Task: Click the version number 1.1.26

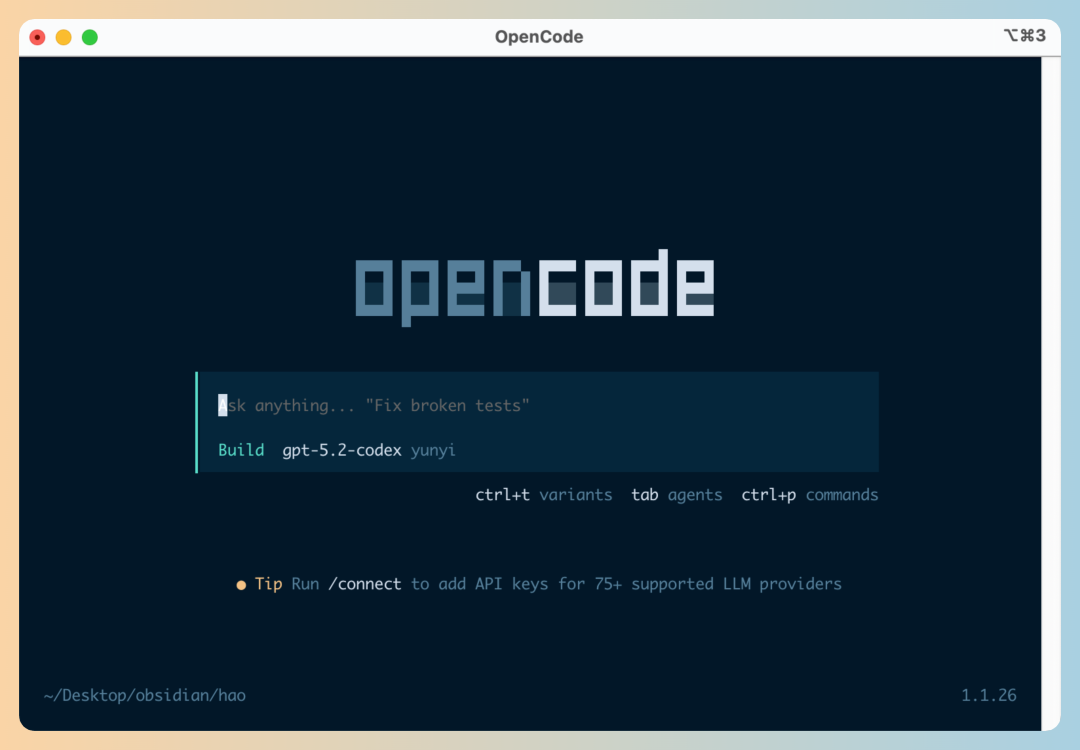Action: 988,694
